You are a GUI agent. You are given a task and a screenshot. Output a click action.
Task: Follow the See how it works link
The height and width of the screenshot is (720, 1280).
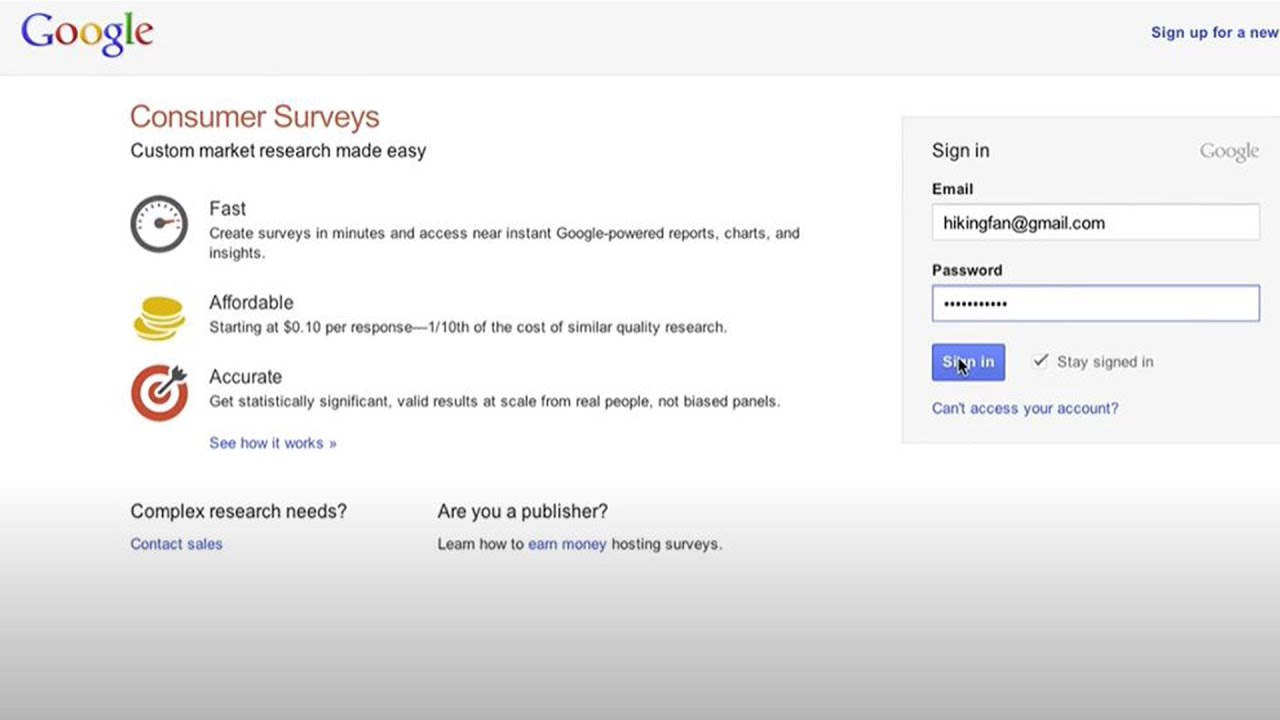273,443
